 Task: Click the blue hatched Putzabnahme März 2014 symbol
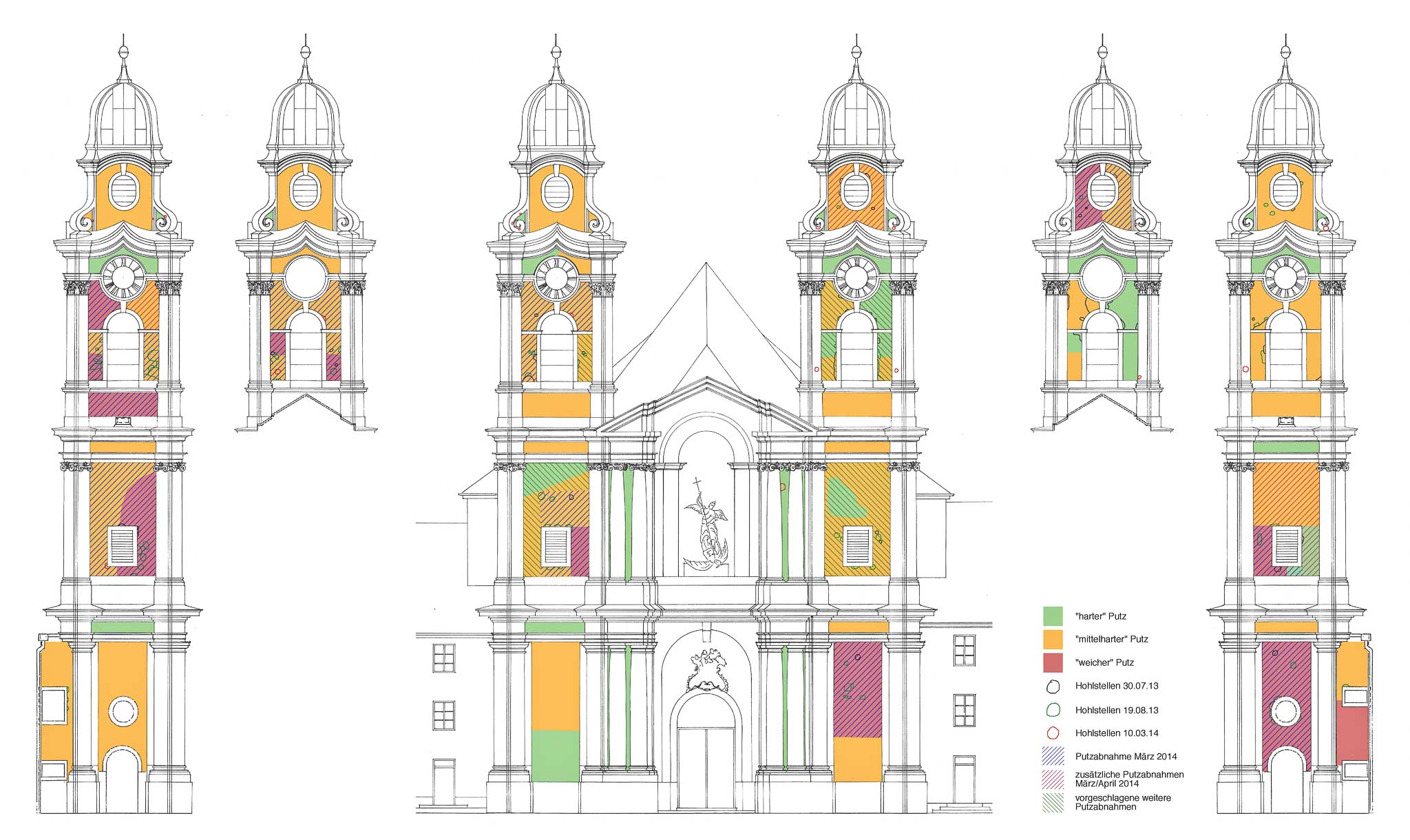point(1053,757)
